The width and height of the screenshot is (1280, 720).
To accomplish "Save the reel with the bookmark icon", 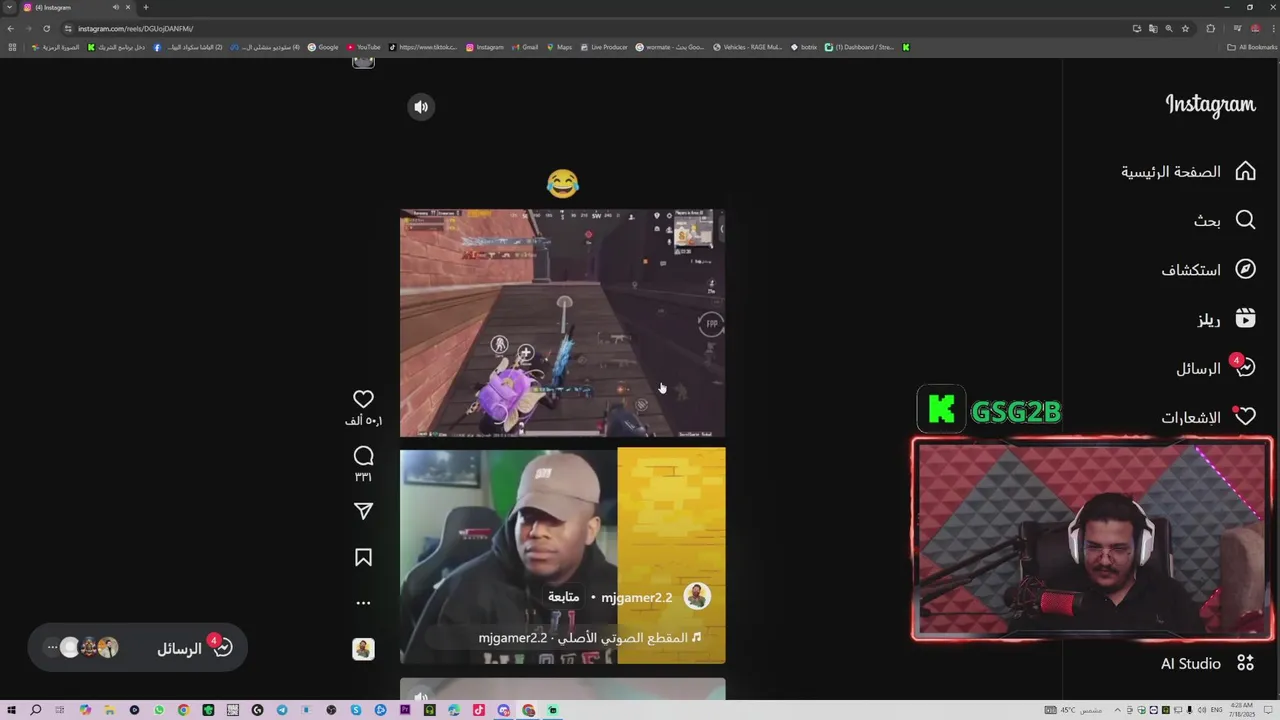I will click(363, 557).
